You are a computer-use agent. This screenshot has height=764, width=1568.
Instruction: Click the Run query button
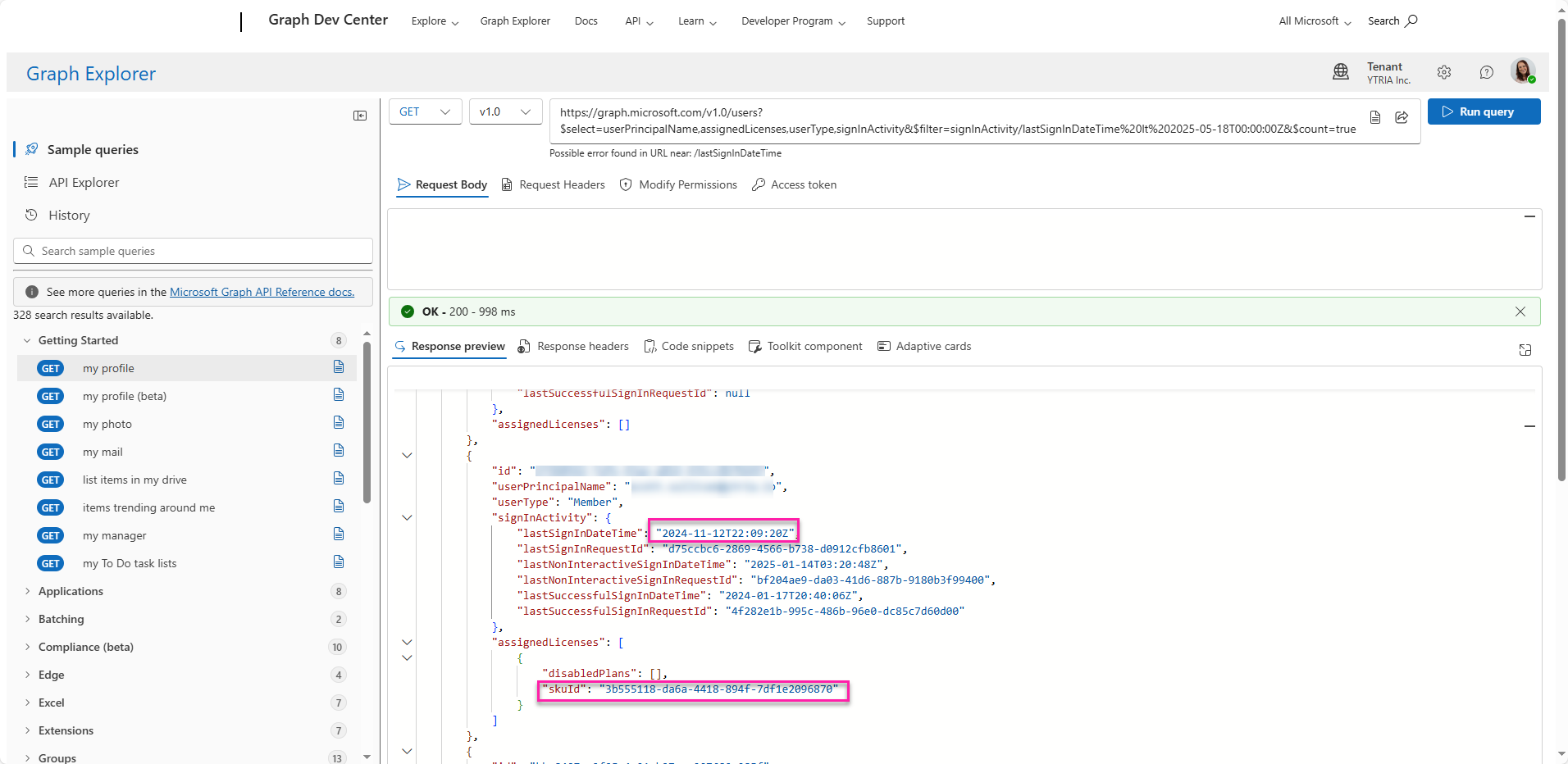click(1484, 111)
